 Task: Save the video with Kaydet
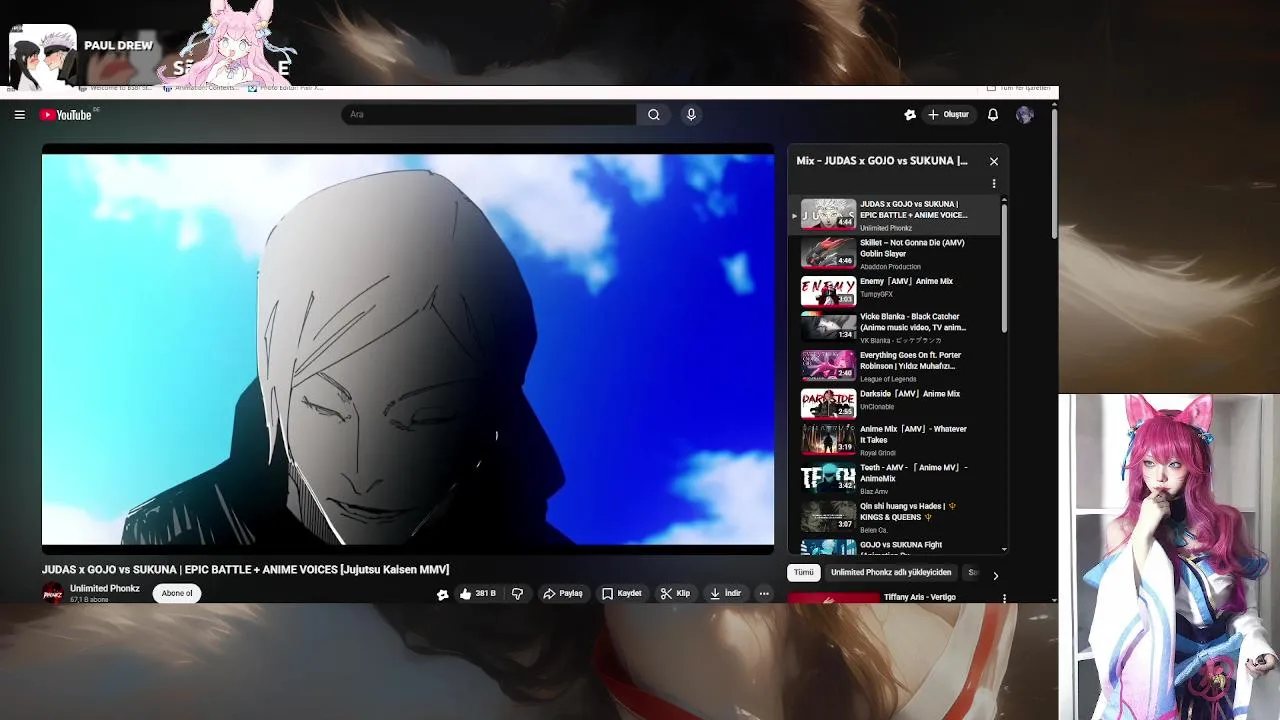pyautogui.click(x=622, y=594)
